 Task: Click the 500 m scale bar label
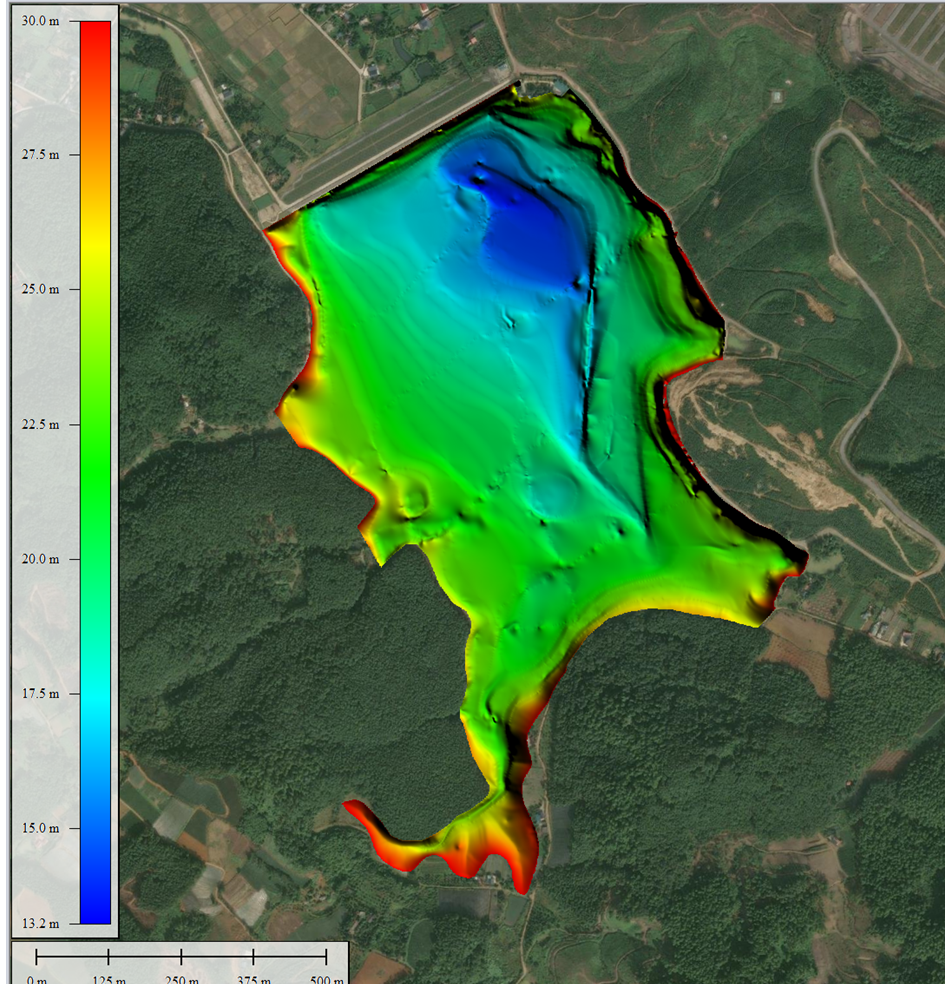326,978
